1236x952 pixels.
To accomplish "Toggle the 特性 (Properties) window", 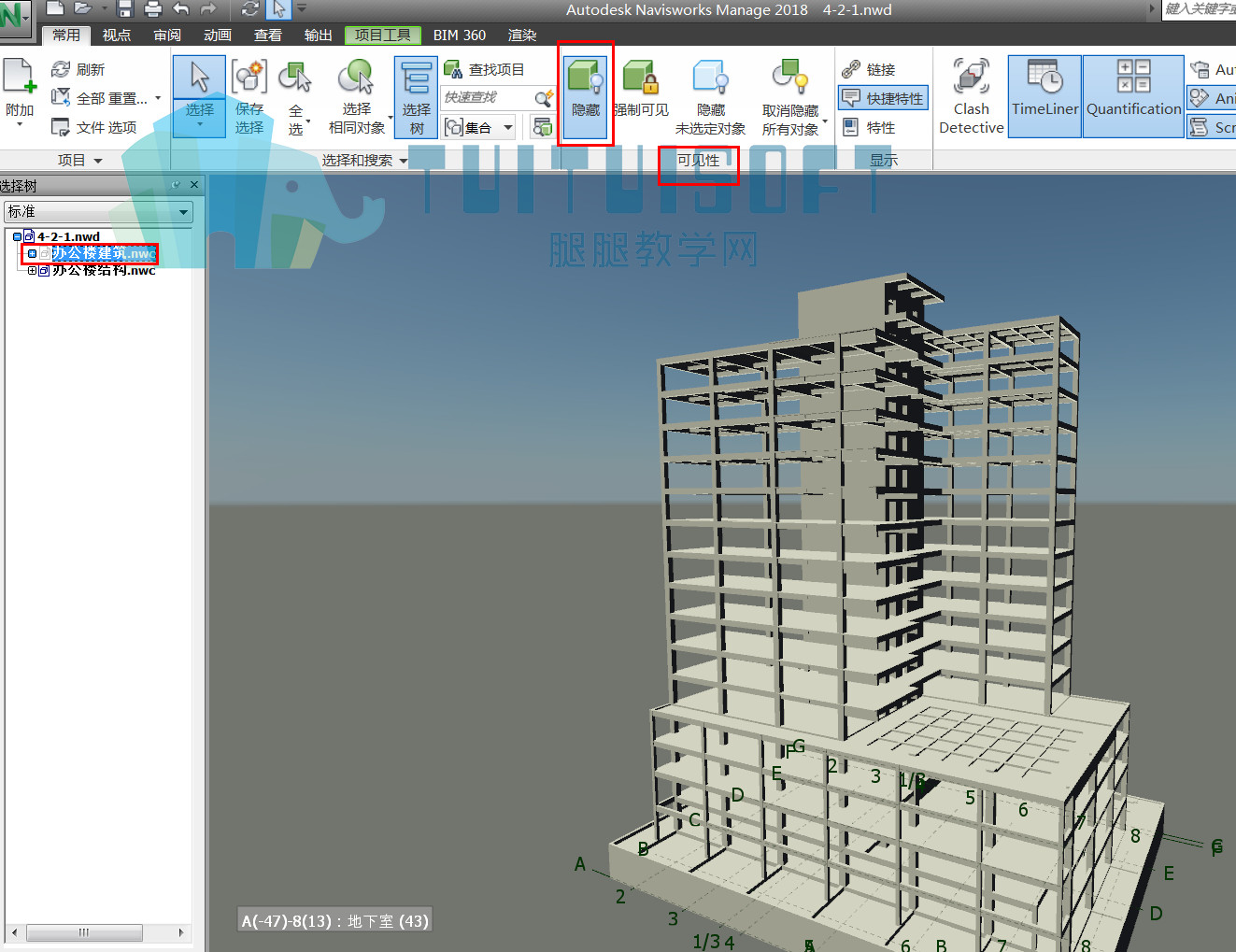I will tap(869, 127).
